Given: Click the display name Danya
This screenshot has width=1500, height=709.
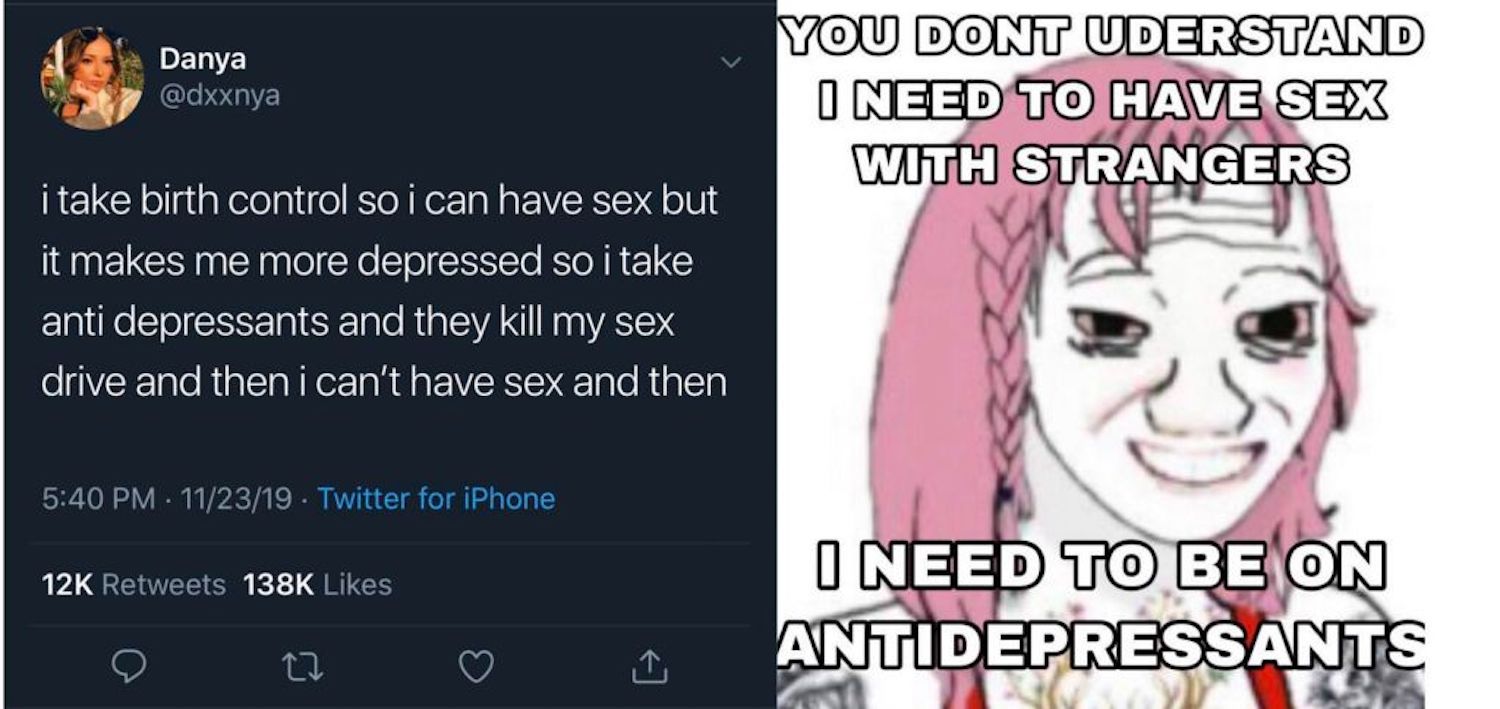Looking at the screenshot, I should (x=203, y=60).
